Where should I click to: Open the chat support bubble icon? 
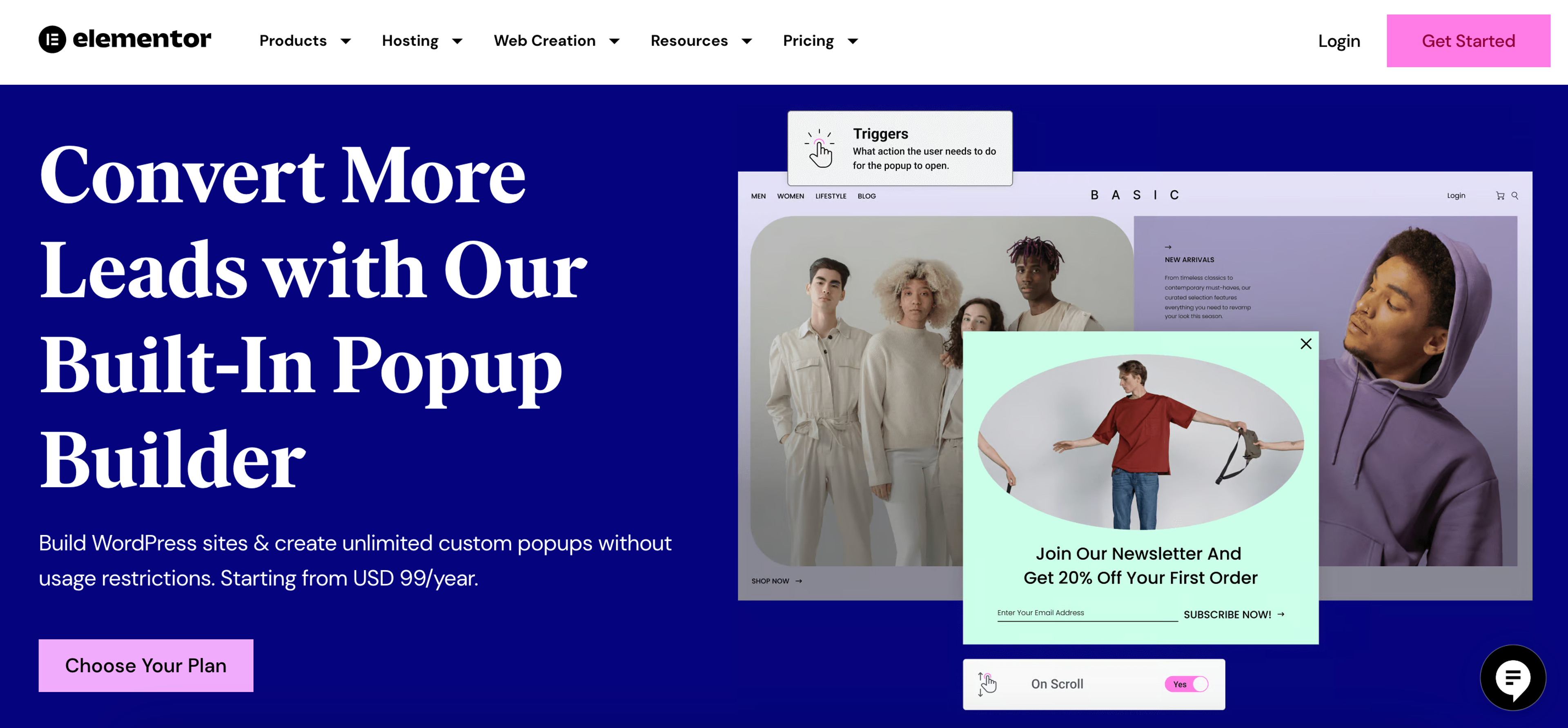click(1512, 677)
